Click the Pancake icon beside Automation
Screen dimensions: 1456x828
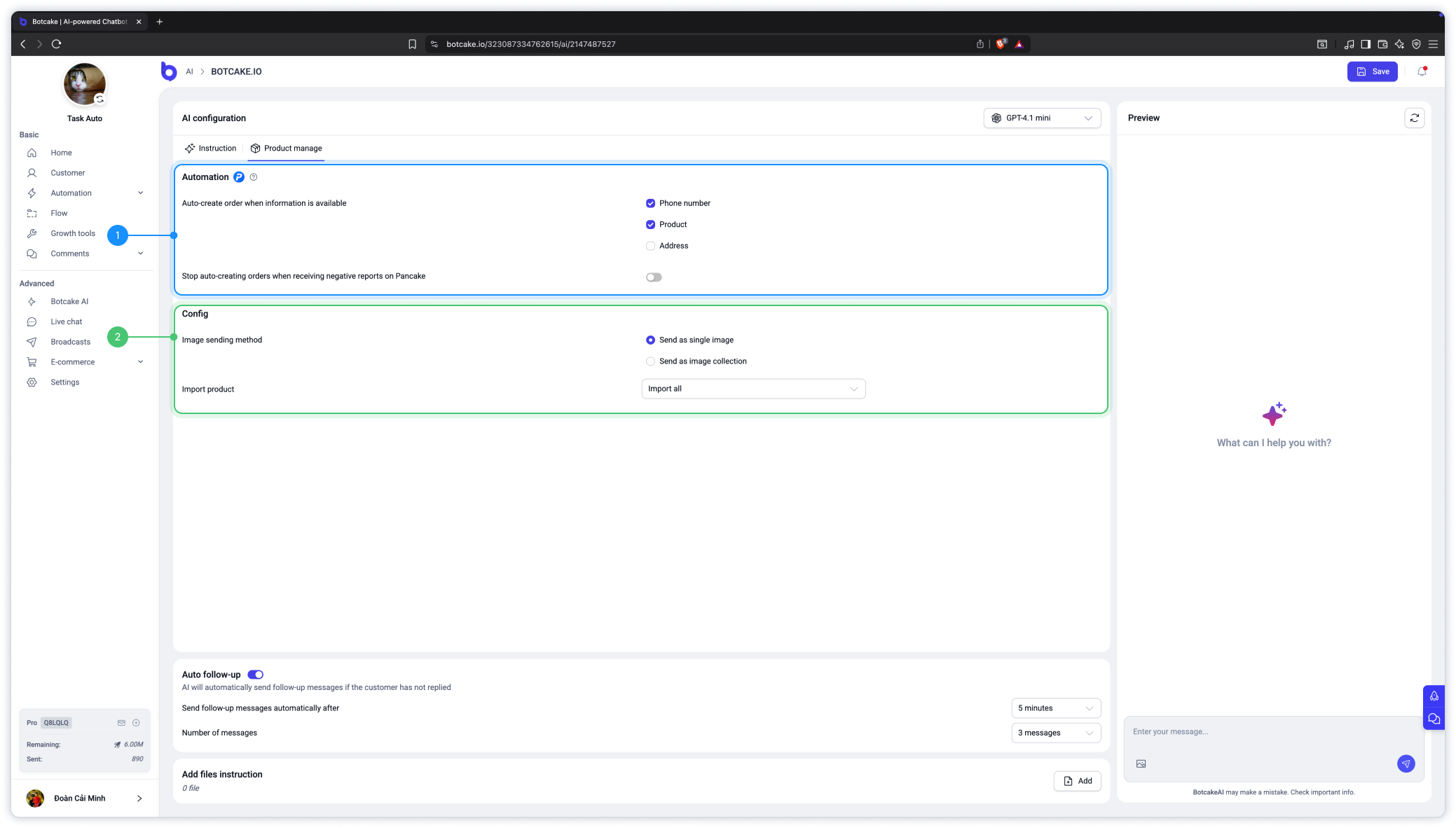239,177
